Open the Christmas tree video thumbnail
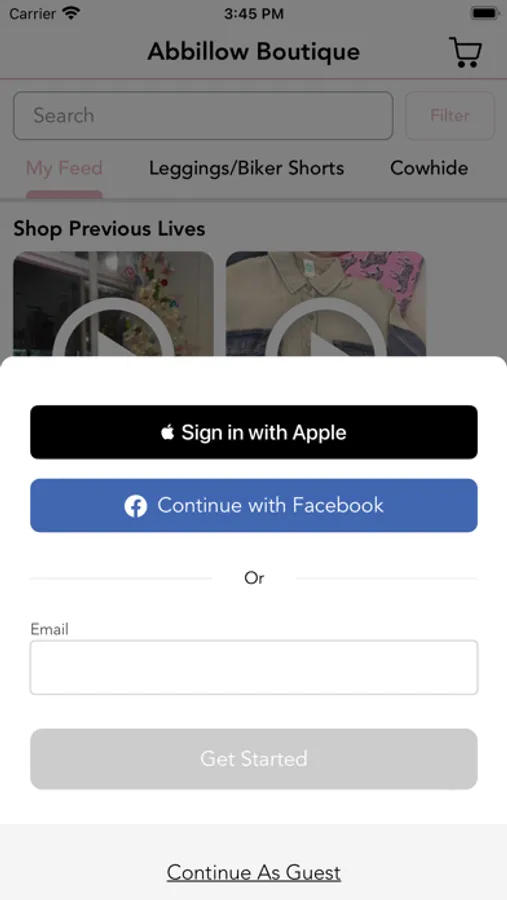Screen dimensions: 507x900 pyautogui.click(x=114, y=304)
